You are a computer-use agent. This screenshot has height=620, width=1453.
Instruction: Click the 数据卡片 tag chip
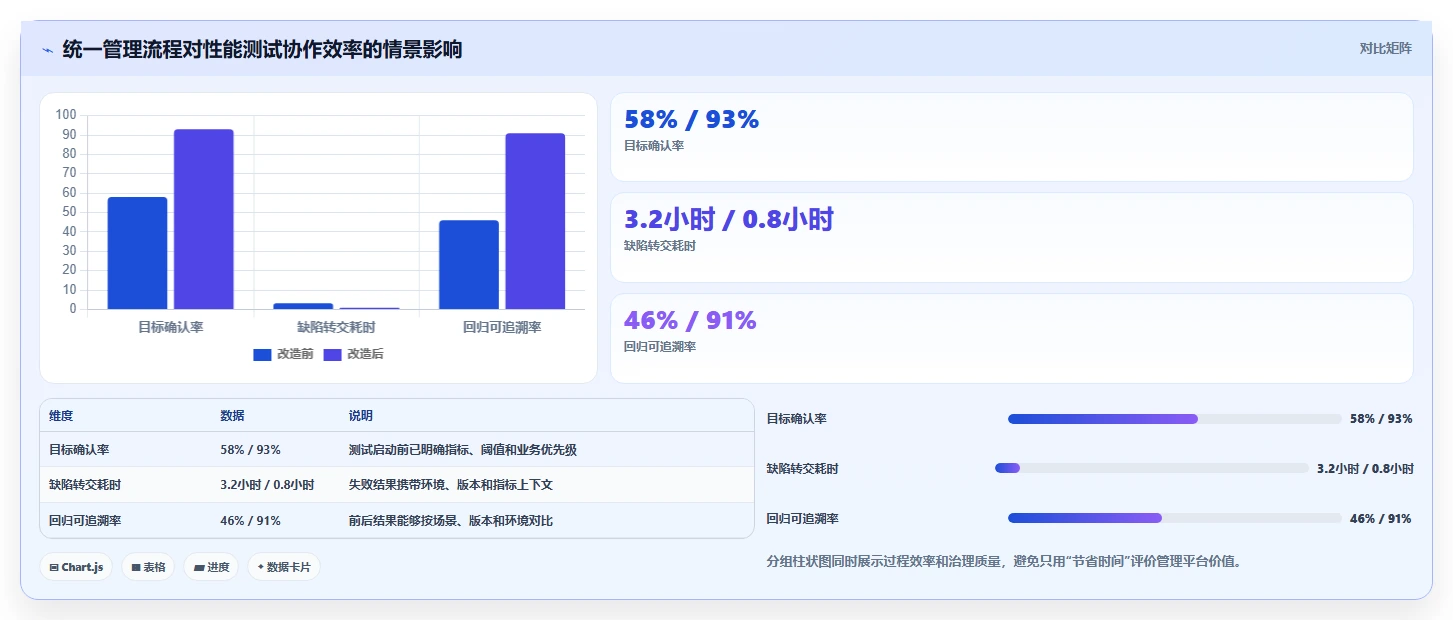284,567
